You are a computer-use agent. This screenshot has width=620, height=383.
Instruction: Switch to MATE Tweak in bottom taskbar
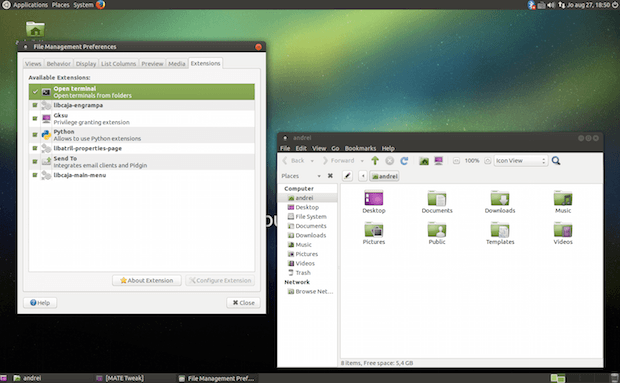[x=120, y=378]
